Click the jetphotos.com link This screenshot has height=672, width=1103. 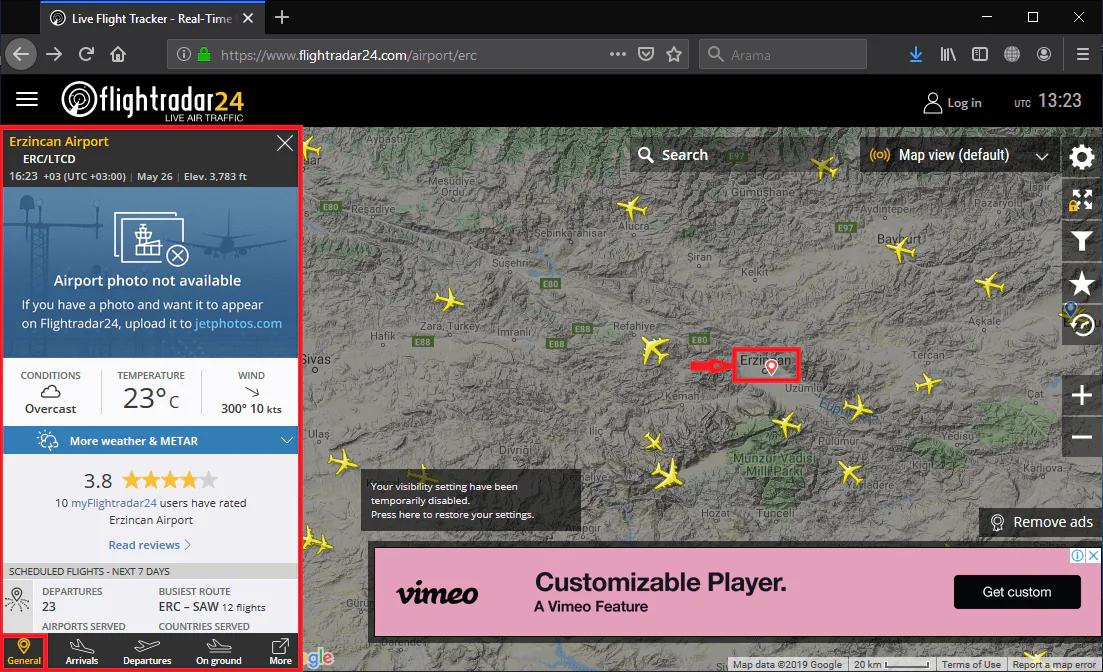pos(240,324)
